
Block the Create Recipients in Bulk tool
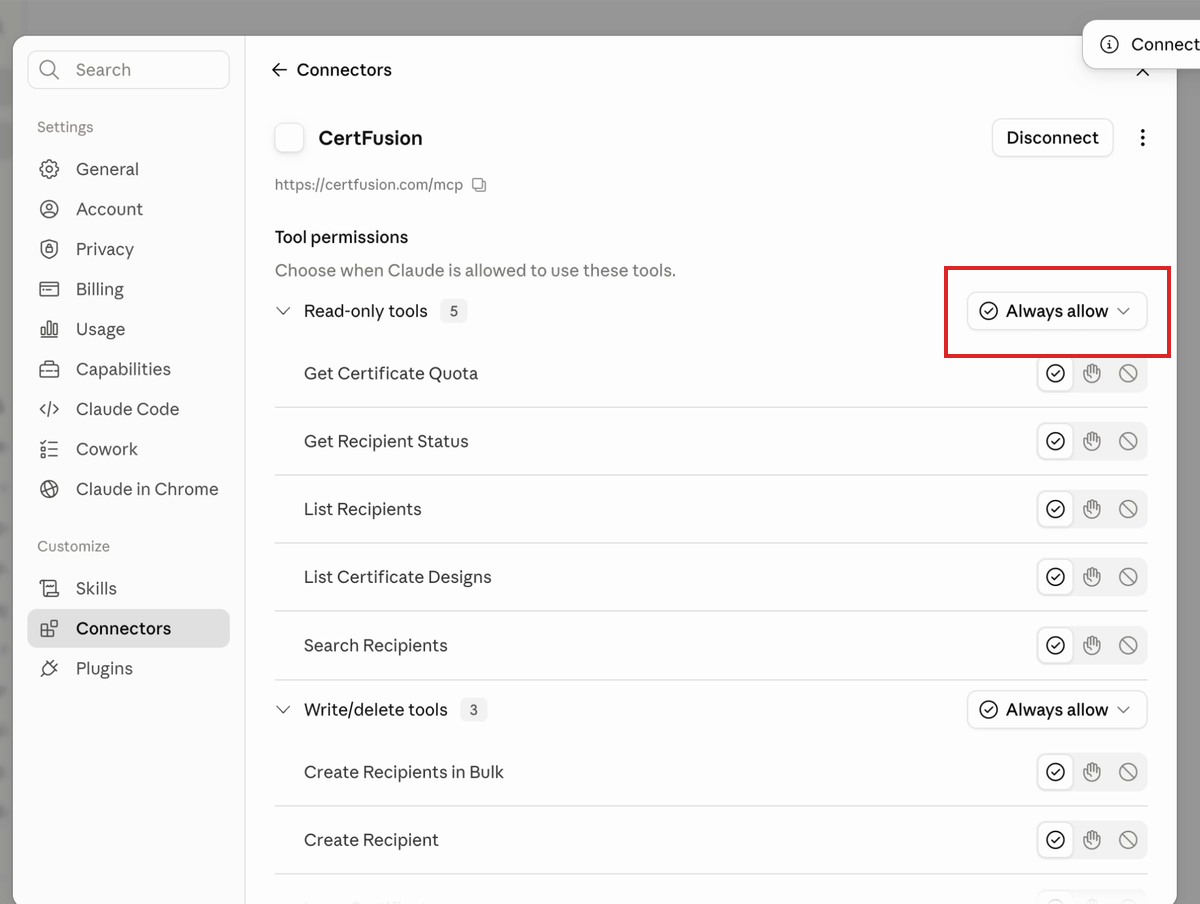pos(1128,772)
